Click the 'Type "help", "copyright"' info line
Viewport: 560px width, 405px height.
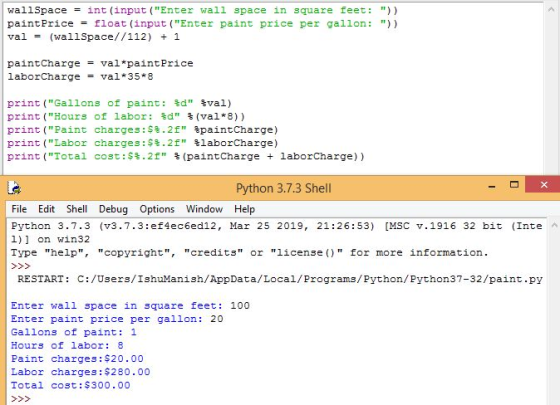pos(249,252)
